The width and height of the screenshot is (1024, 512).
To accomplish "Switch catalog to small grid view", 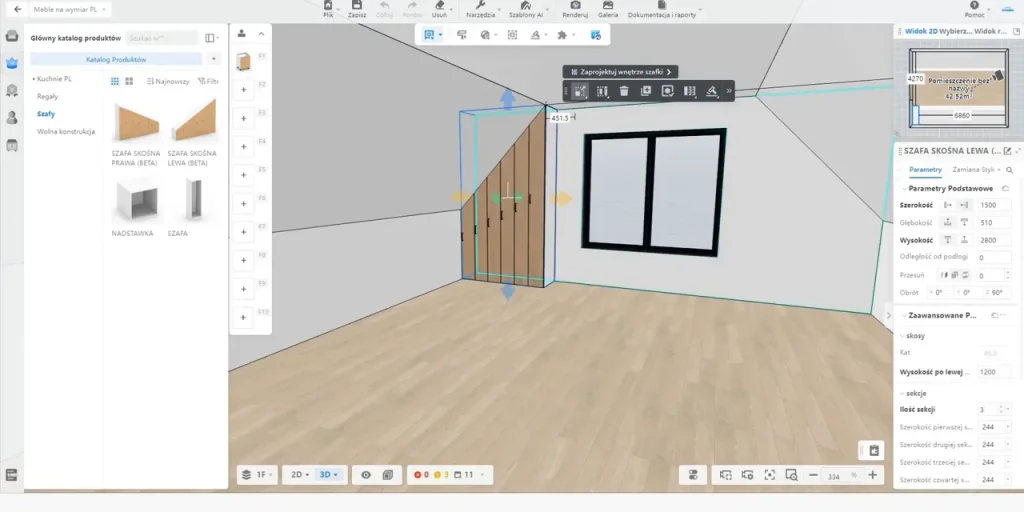I will click(x=115, y=81).
